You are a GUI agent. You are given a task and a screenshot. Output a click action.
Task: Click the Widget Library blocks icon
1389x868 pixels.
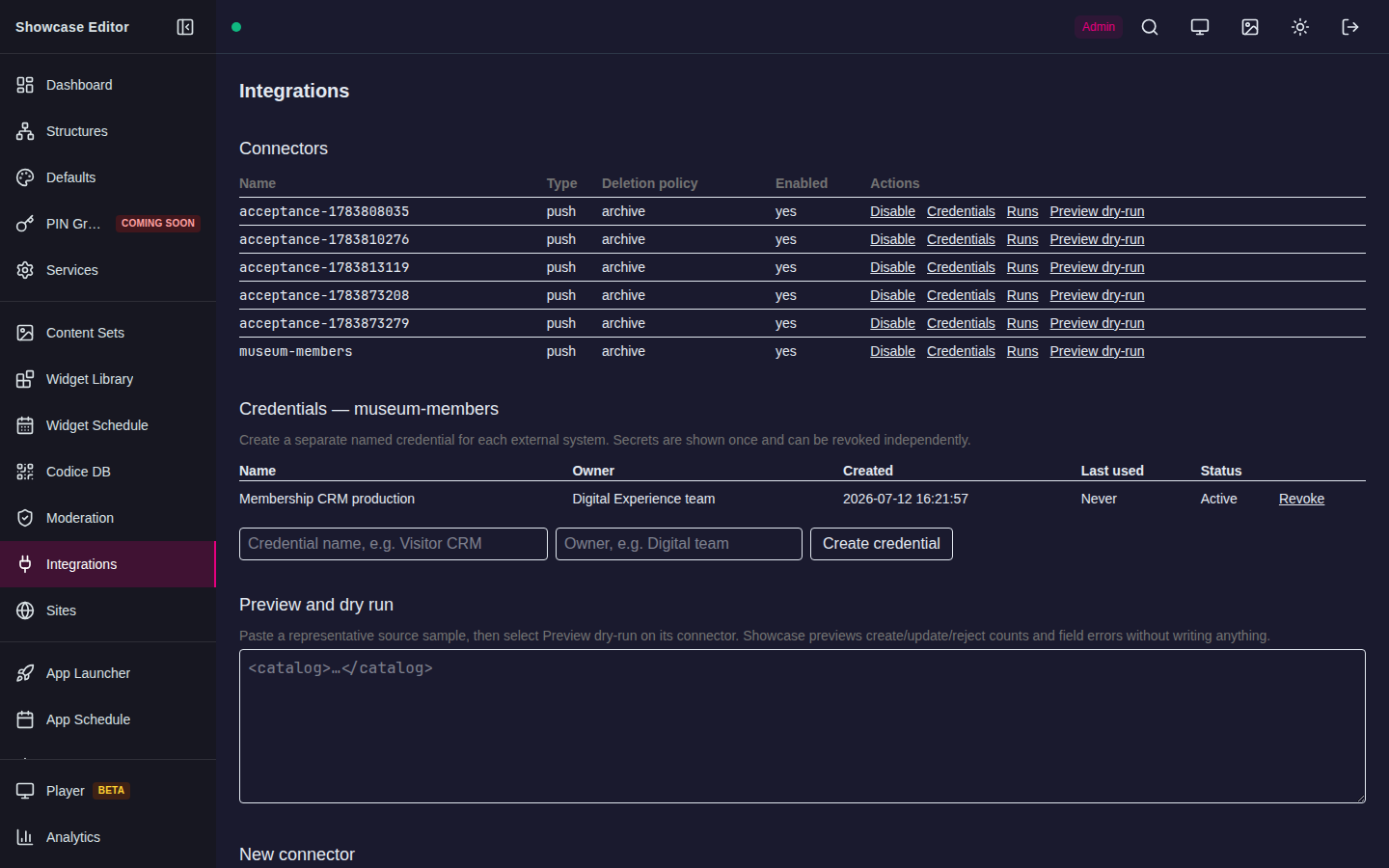[25, 379]
